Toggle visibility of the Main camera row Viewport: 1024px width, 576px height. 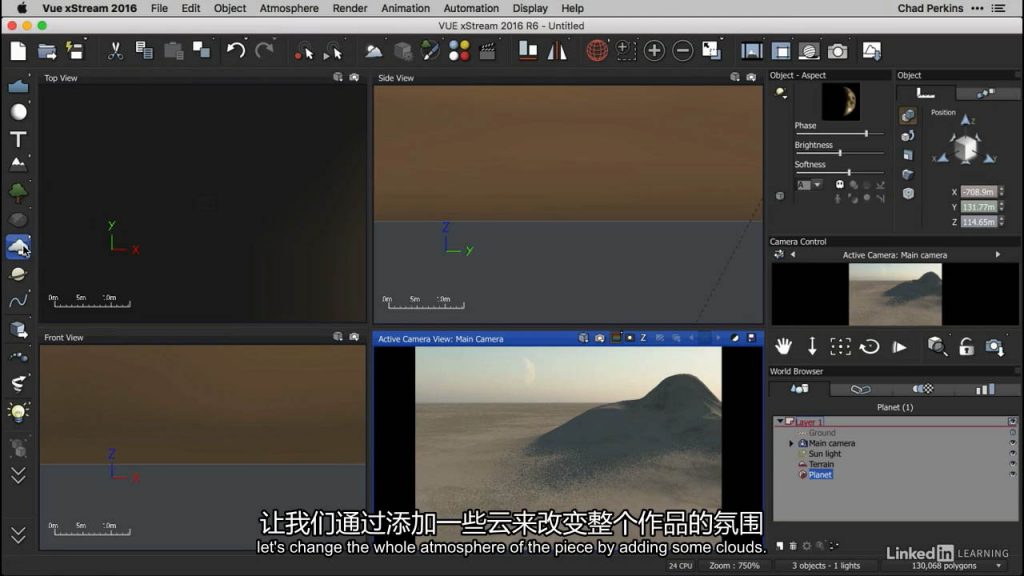tap(1012, 443)
